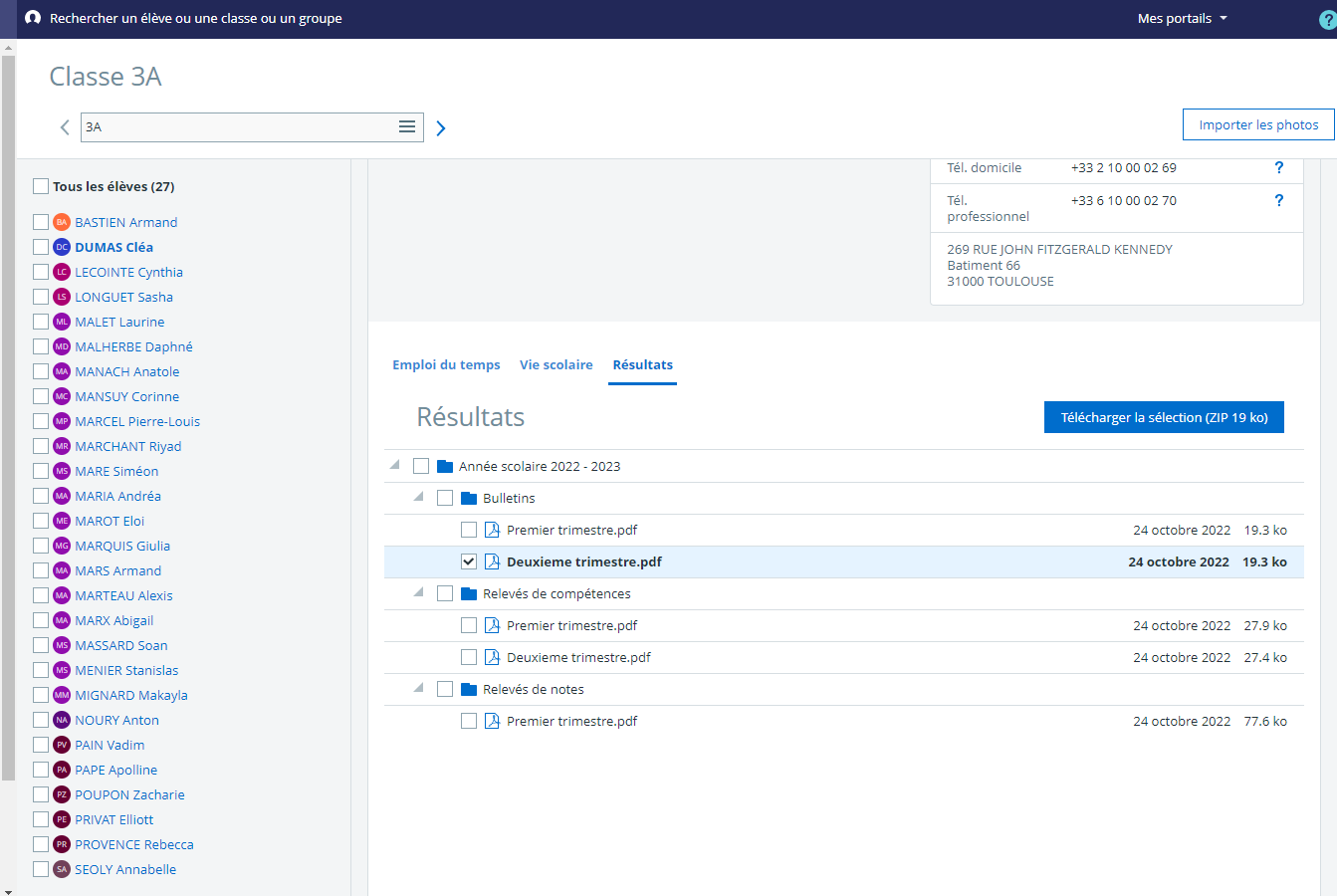Image resolution: width=1337 pixels, height=896 pixels.
Task: Switch to the Emploi du temps tab
Action: (x=446, y=365)
